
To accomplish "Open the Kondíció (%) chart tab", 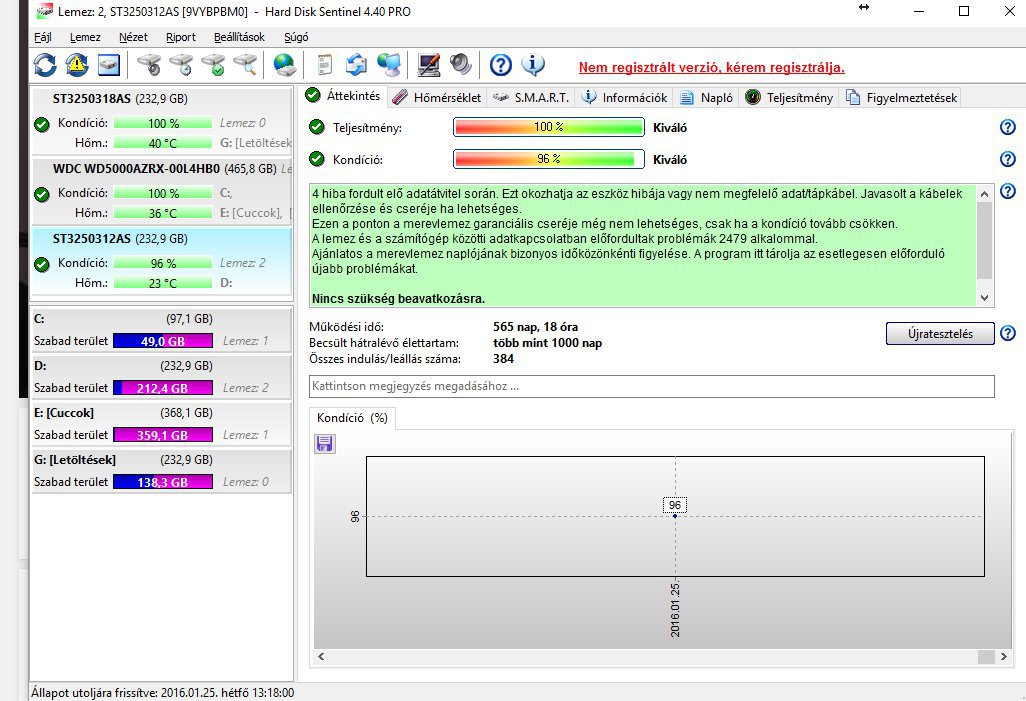I will coord(352,418).
